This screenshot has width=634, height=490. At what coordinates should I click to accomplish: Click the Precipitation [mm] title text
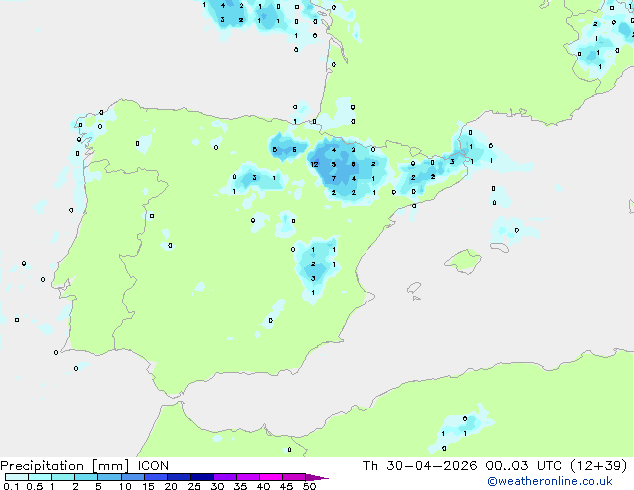(x=65, y=466)
